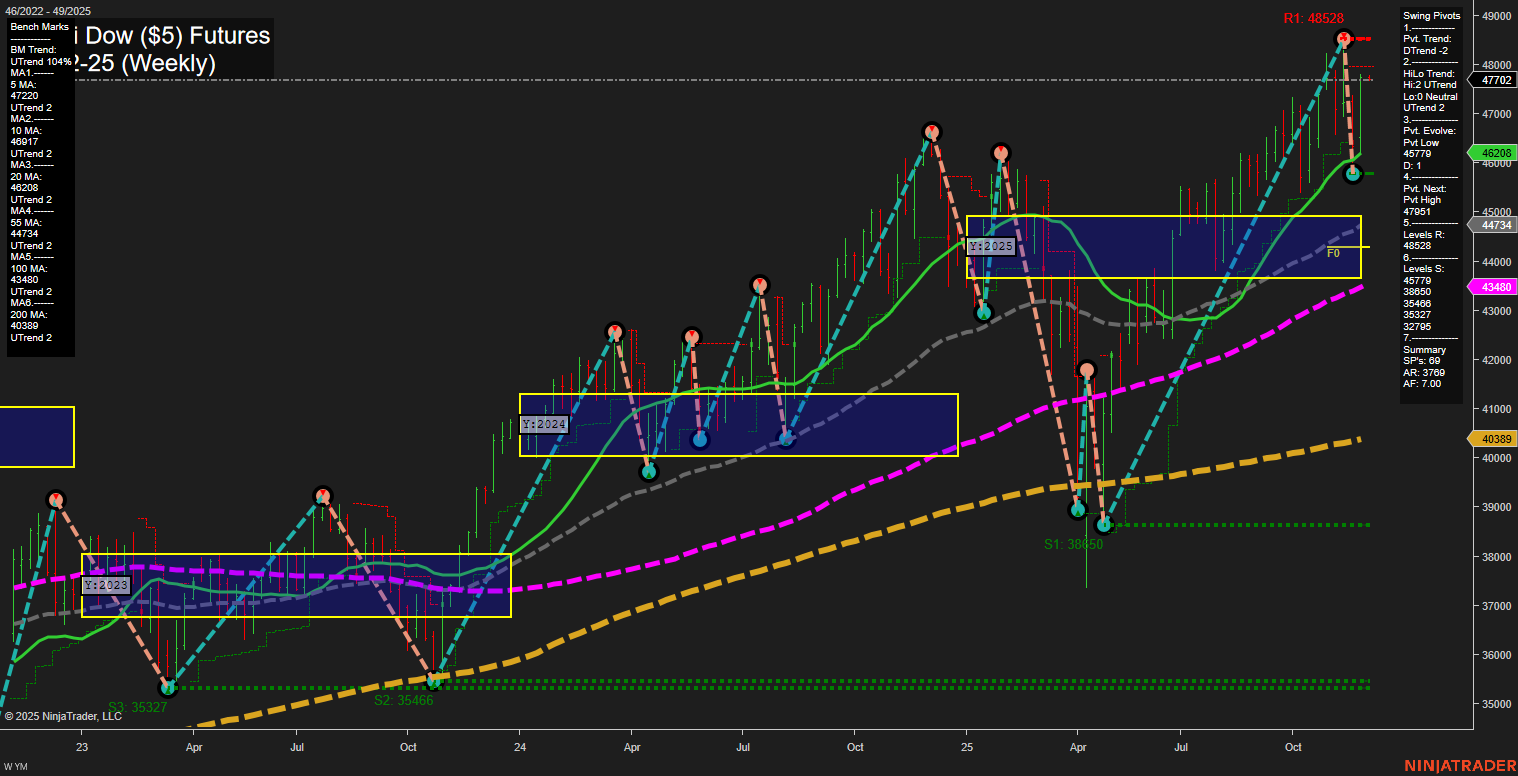The height and width of the screenshot is (776, 1518).
Task: Click the 47702 current price marker
Action: 1493,79
